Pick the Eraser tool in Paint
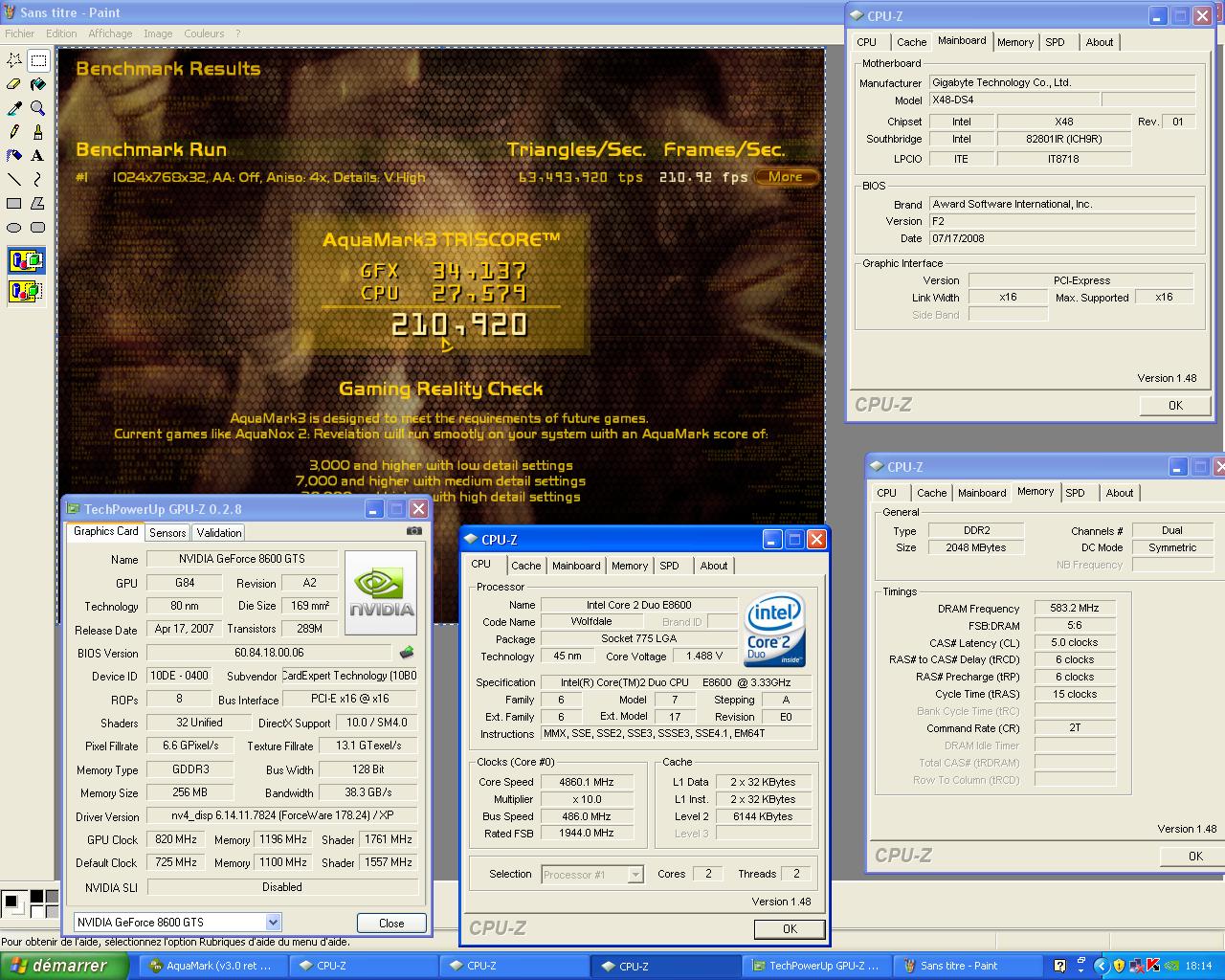Viewport: 1225px width, 980px height. tap(14, 84)
